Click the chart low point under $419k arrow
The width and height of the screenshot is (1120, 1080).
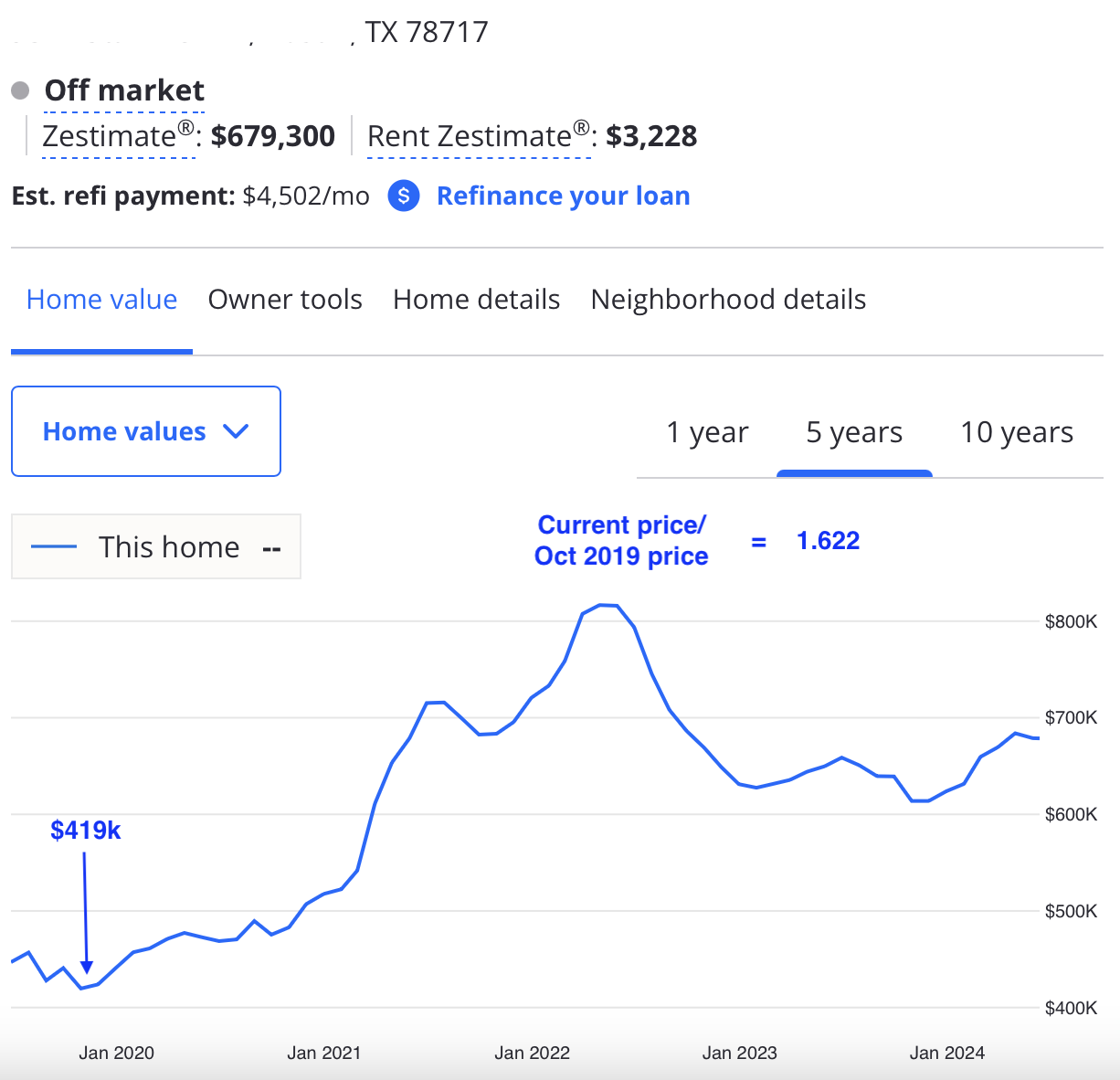[x=81, y=988]
